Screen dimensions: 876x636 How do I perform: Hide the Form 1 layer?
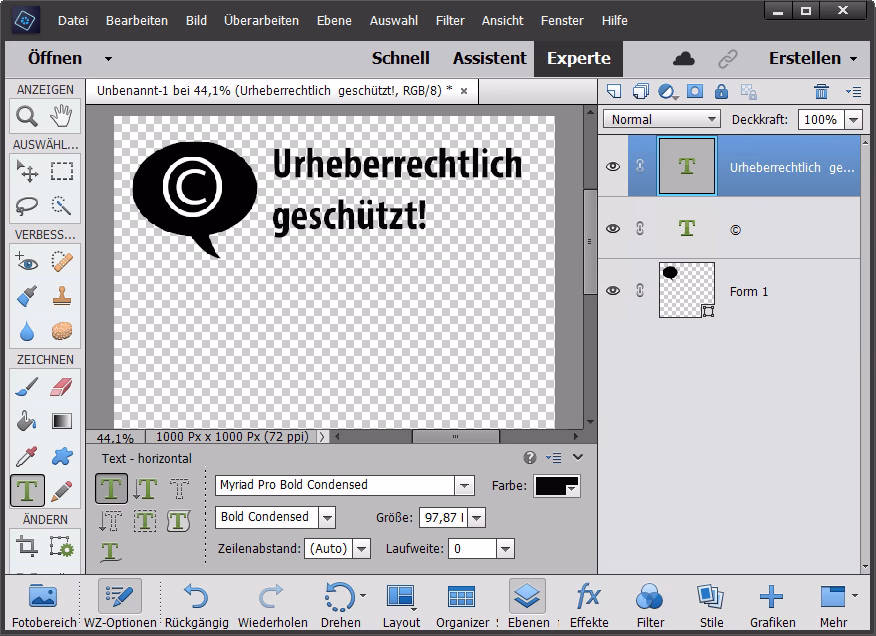(613, 291)
